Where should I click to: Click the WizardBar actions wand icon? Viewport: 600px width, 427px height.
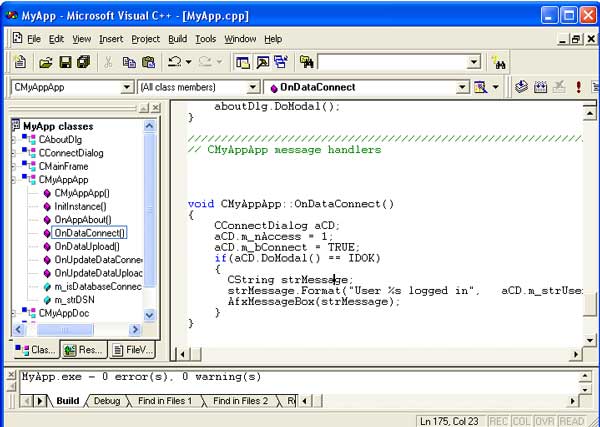(480, 88)
